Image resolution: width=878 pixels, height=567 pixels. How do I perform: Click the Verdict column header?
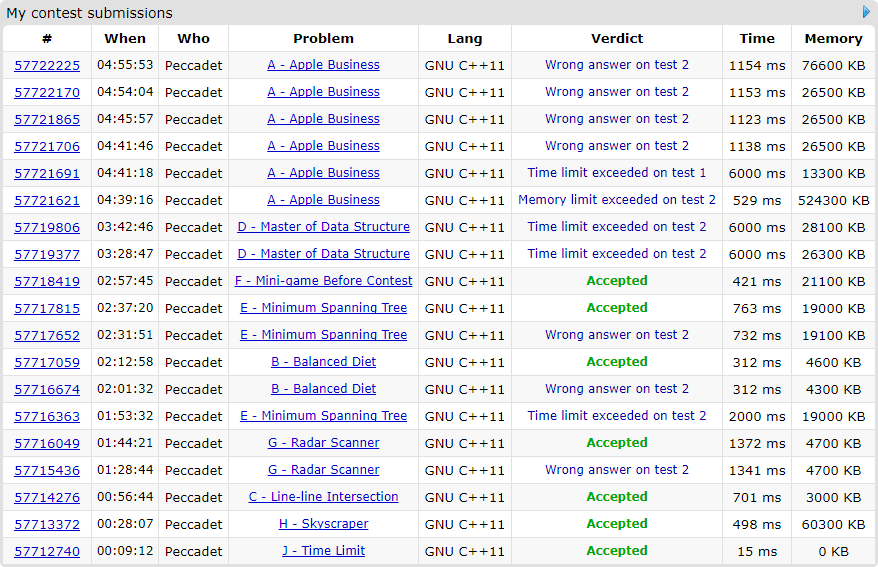click(616, 38)
